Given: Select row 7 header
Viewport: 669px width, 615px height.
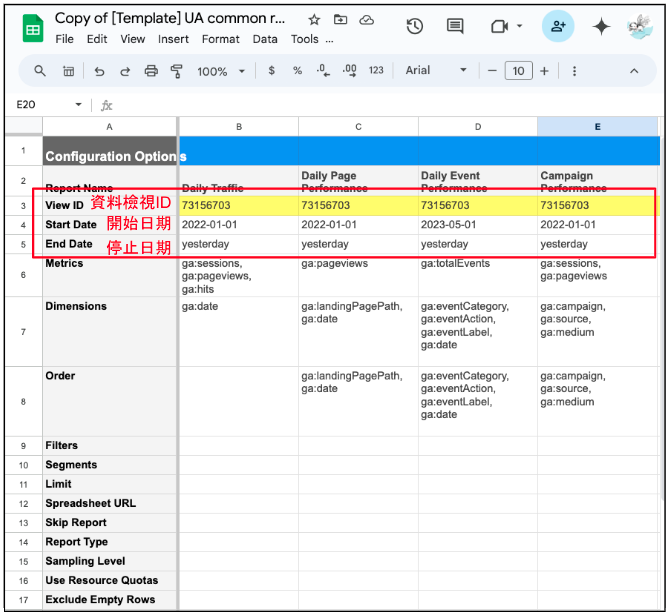Looking at the screenshot, I should 23,332.
